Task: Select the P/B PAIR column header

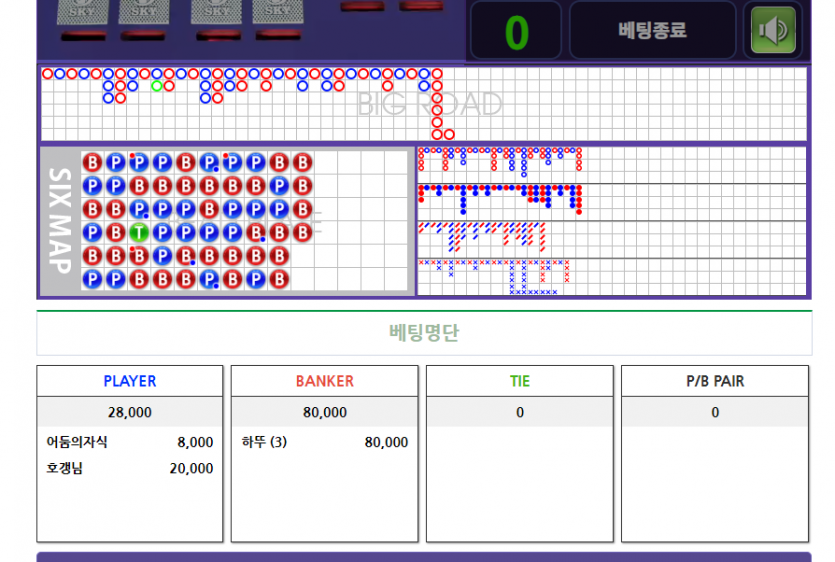Action: [x=715, y=381]
